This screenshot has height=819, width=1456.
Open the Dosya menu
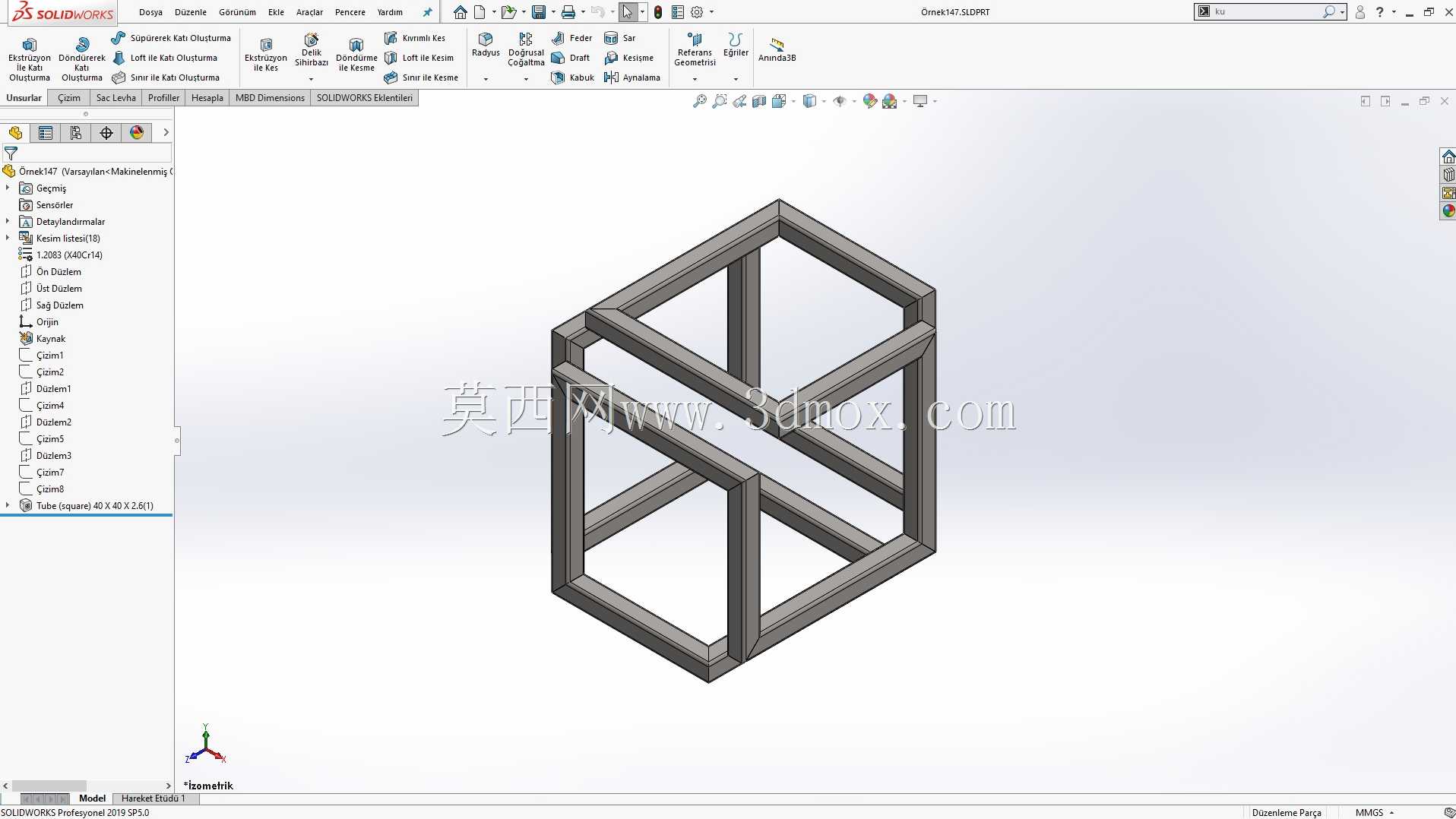click(150, 12)
